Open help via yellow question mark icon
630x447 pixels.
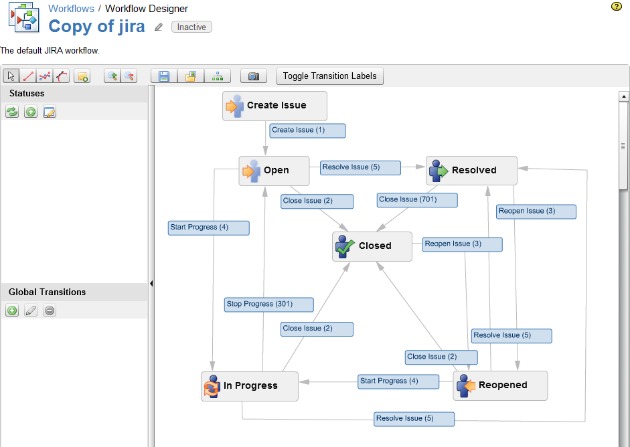616,7
